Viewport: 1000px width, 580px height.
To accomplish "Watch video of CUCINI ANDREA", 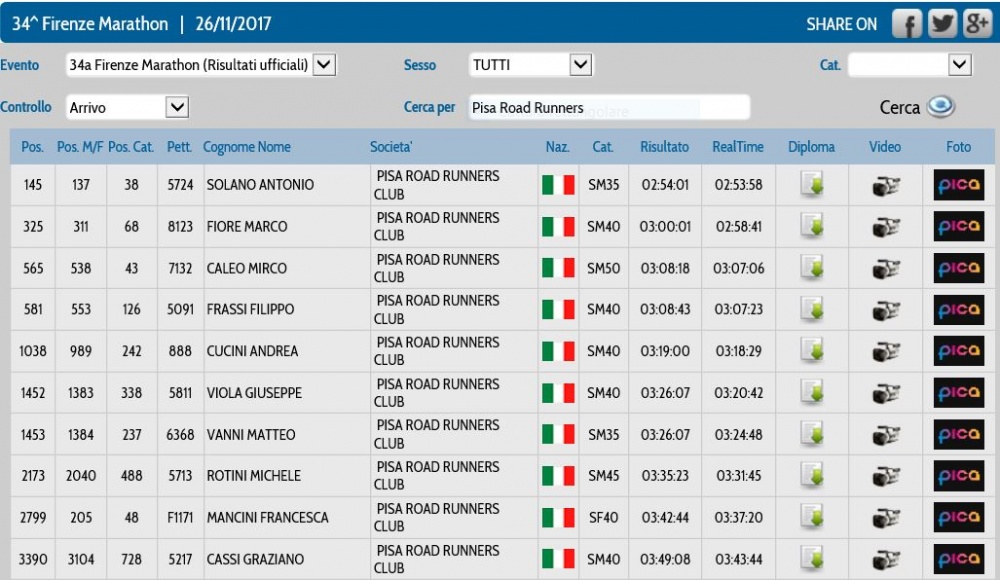I will (x=886, y=352).
